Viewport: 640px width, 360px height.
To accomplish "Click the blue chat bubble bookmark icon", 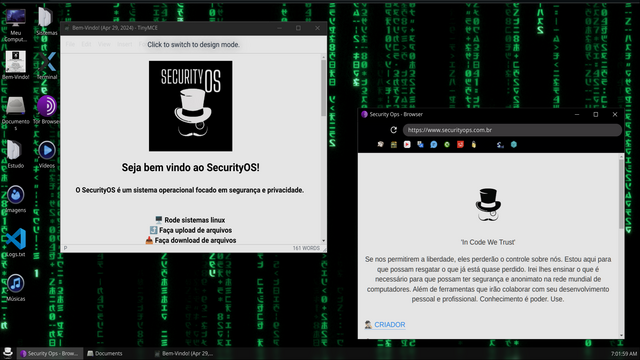I will [x=433, y=144].
